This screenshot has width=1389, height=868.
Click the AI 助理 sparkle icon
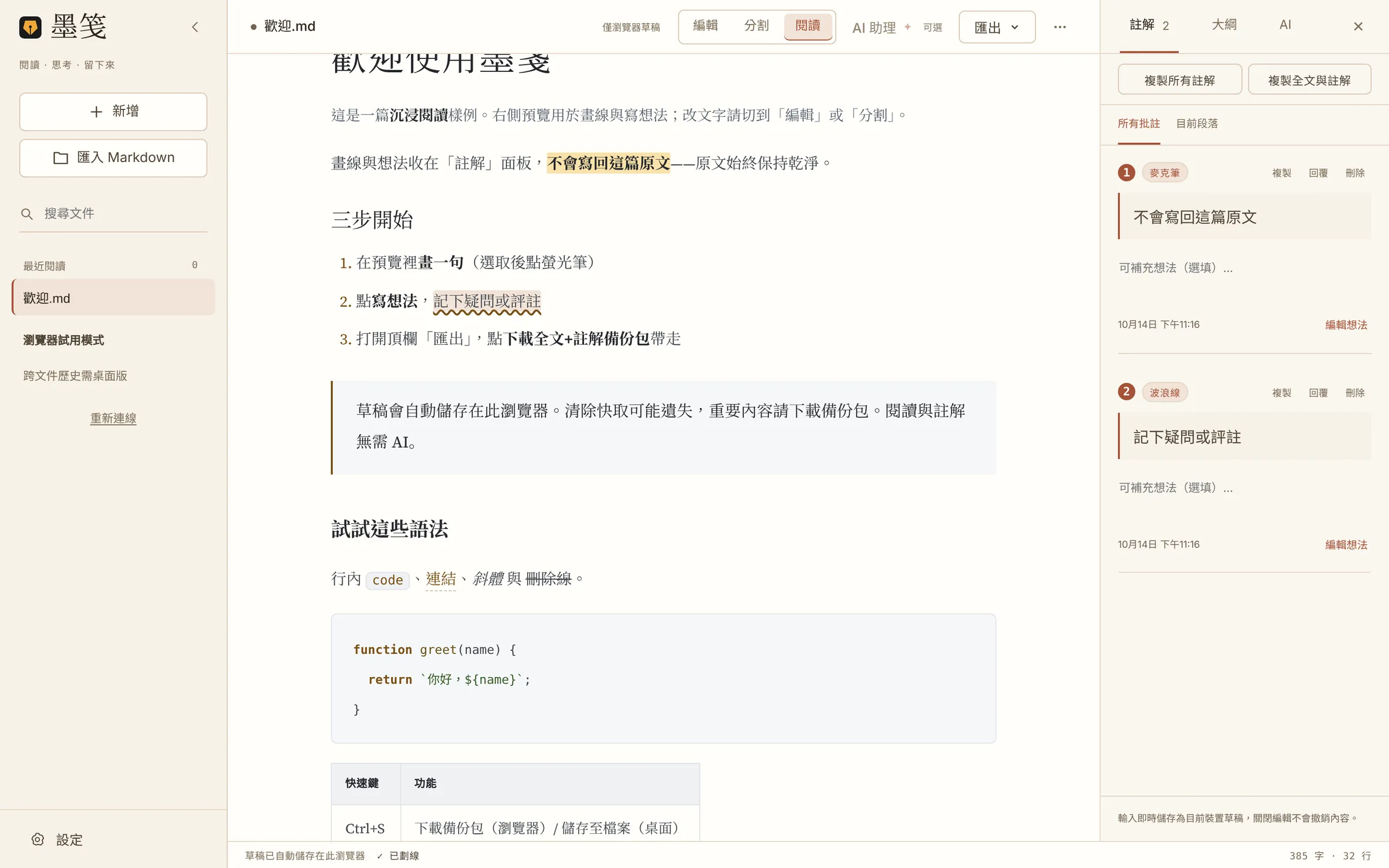(907, 27)
